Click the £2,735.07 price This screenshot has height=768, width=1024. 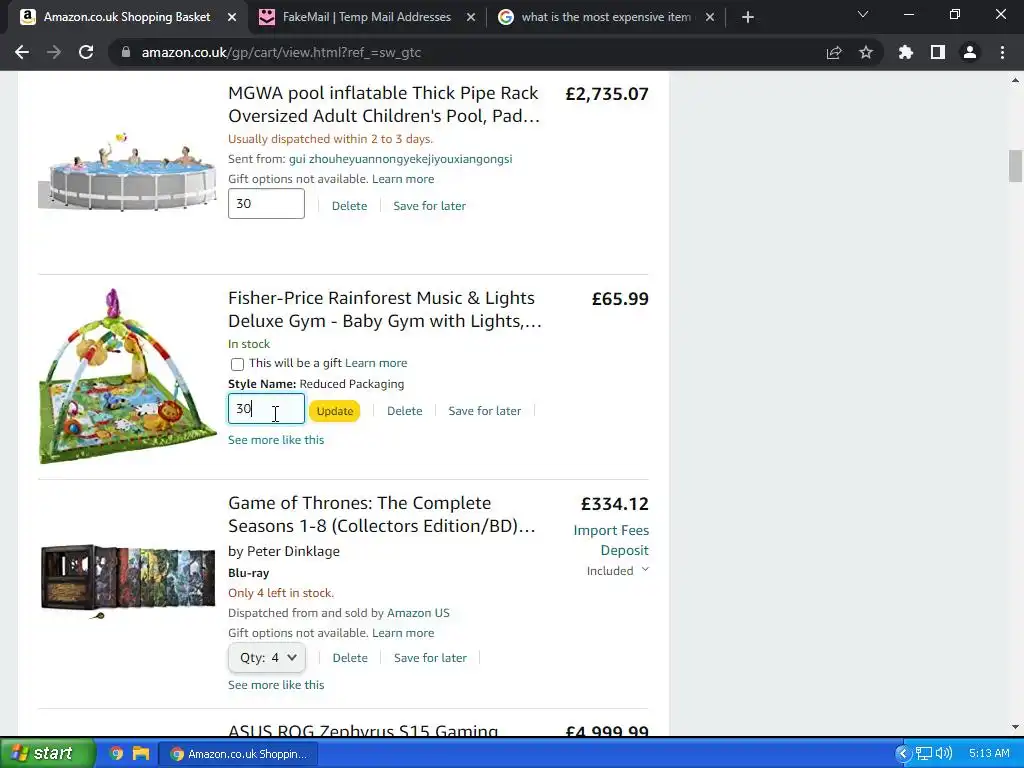point(607,94)
